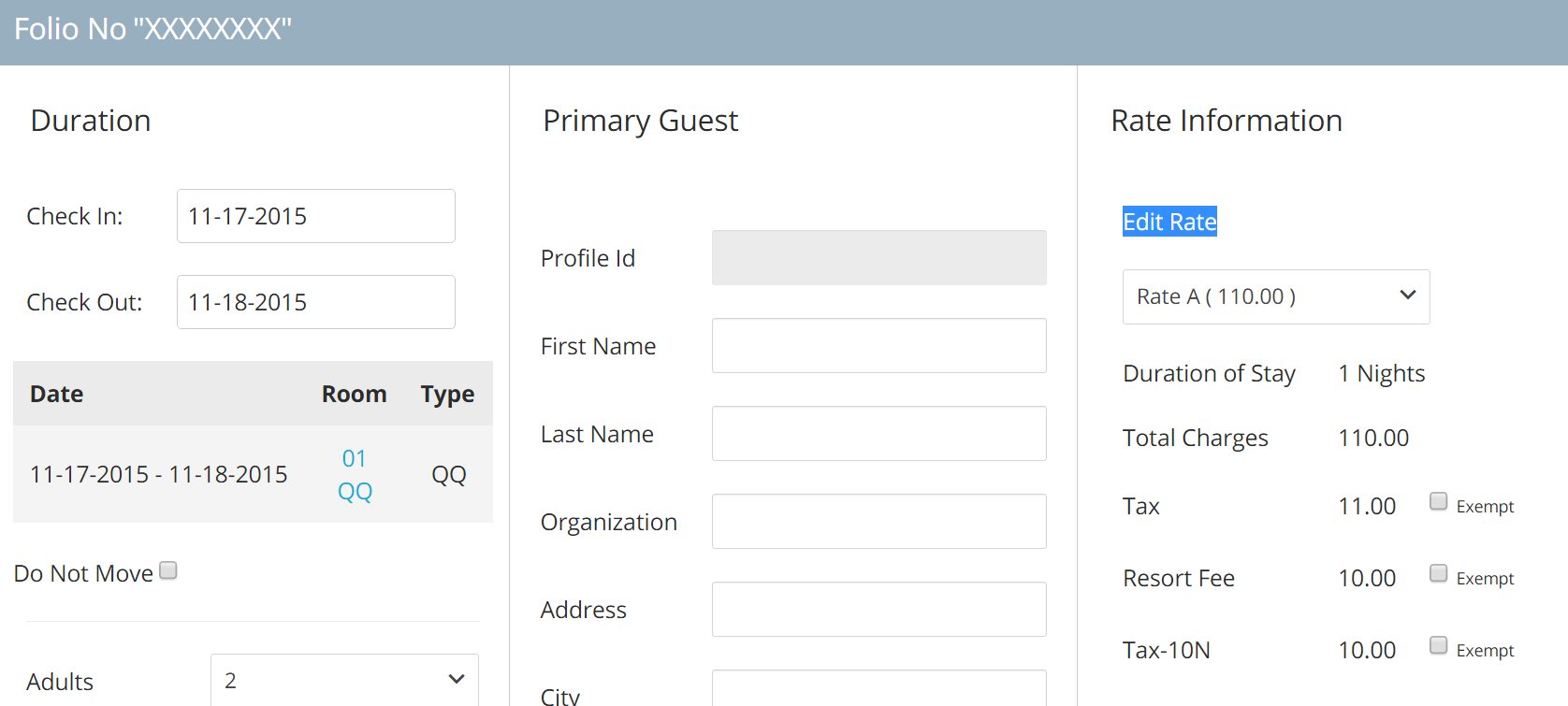The image size is (1568, 706).
Task: Click the Tax-10N amount 10.00
Action: coord(1367,650)
